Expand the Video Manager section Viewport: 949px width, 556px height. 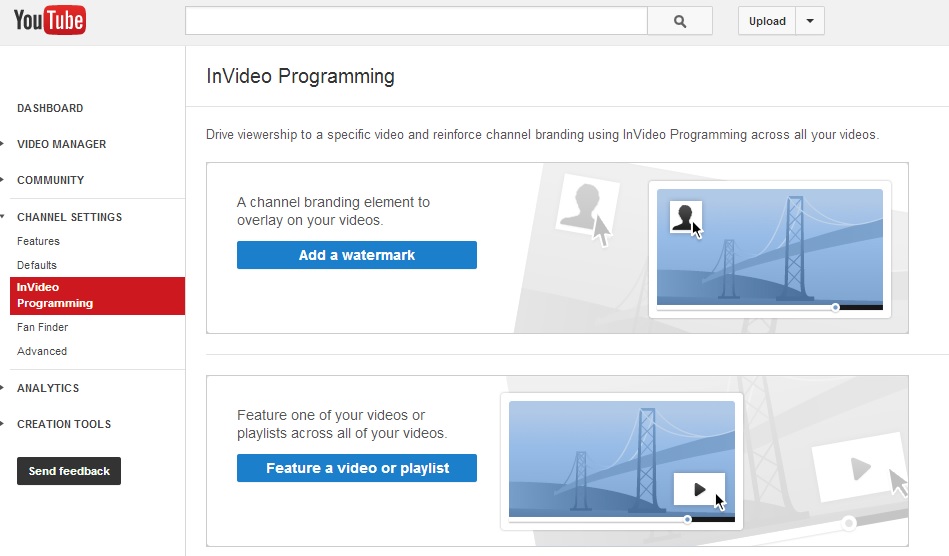(61, 144)
